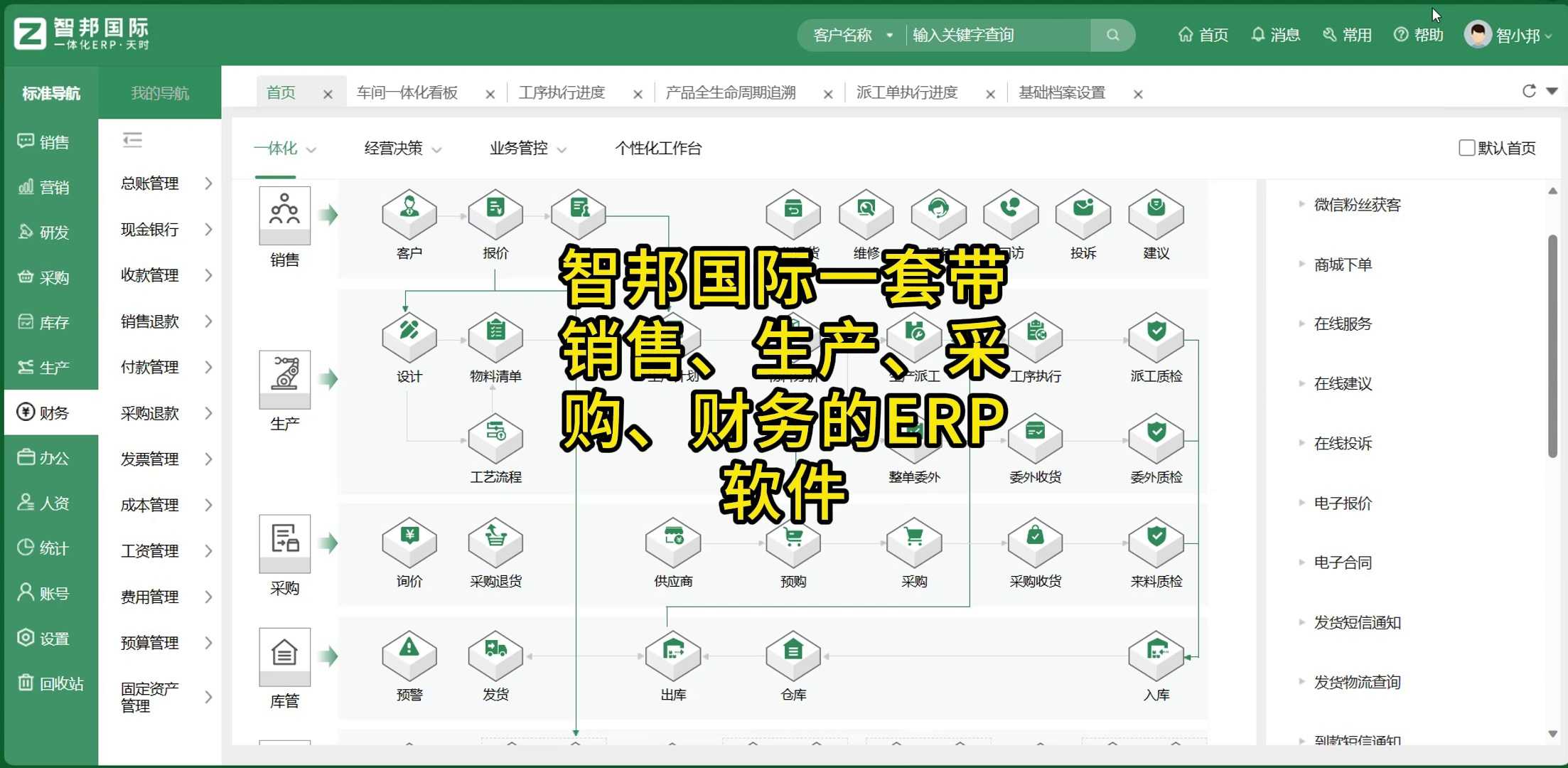Open the 发货 delivery truck icon
Screen dimensions: 1568x768
tap(495, 656)
